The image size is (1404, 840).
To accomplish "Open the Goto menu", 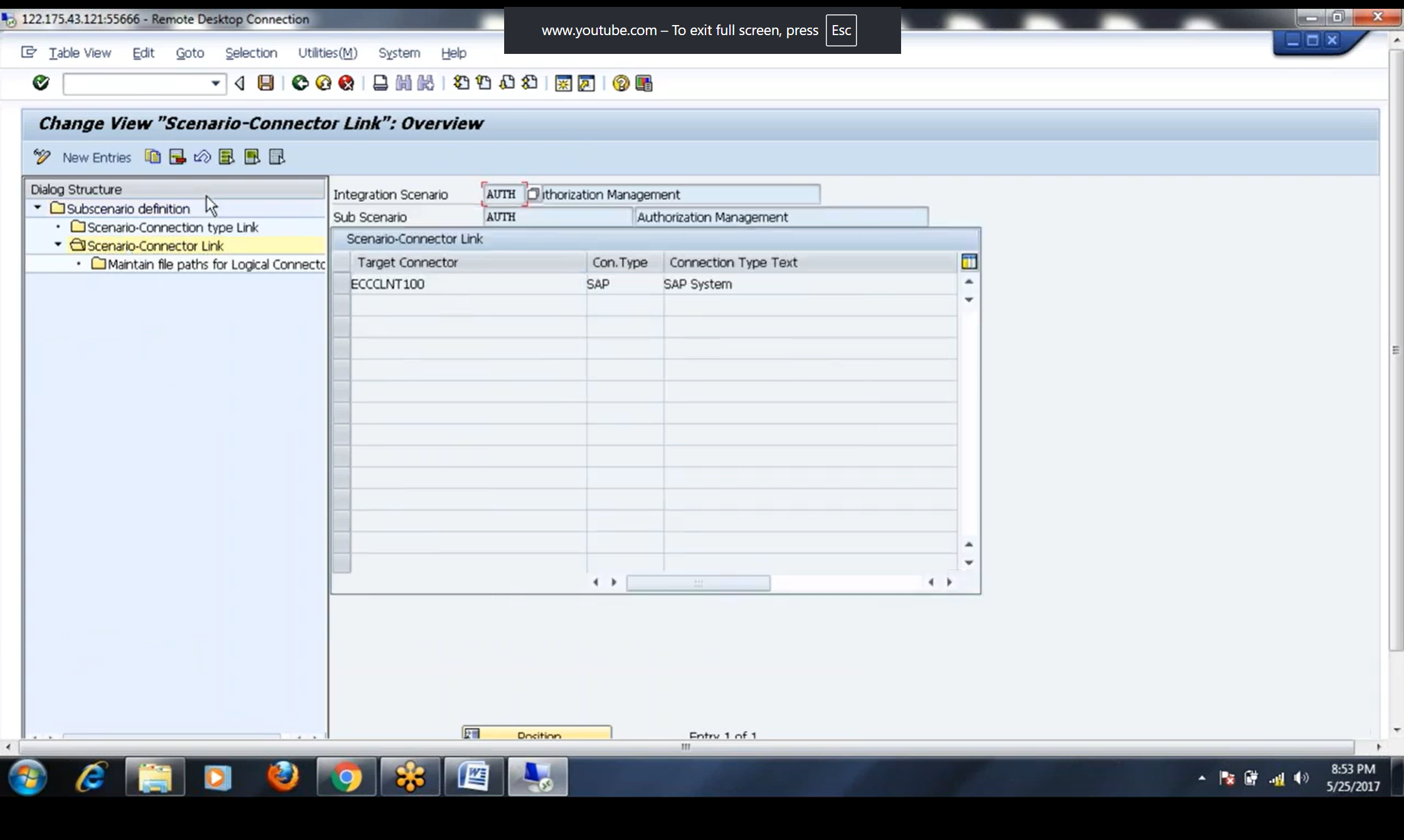I will (190, 53).
